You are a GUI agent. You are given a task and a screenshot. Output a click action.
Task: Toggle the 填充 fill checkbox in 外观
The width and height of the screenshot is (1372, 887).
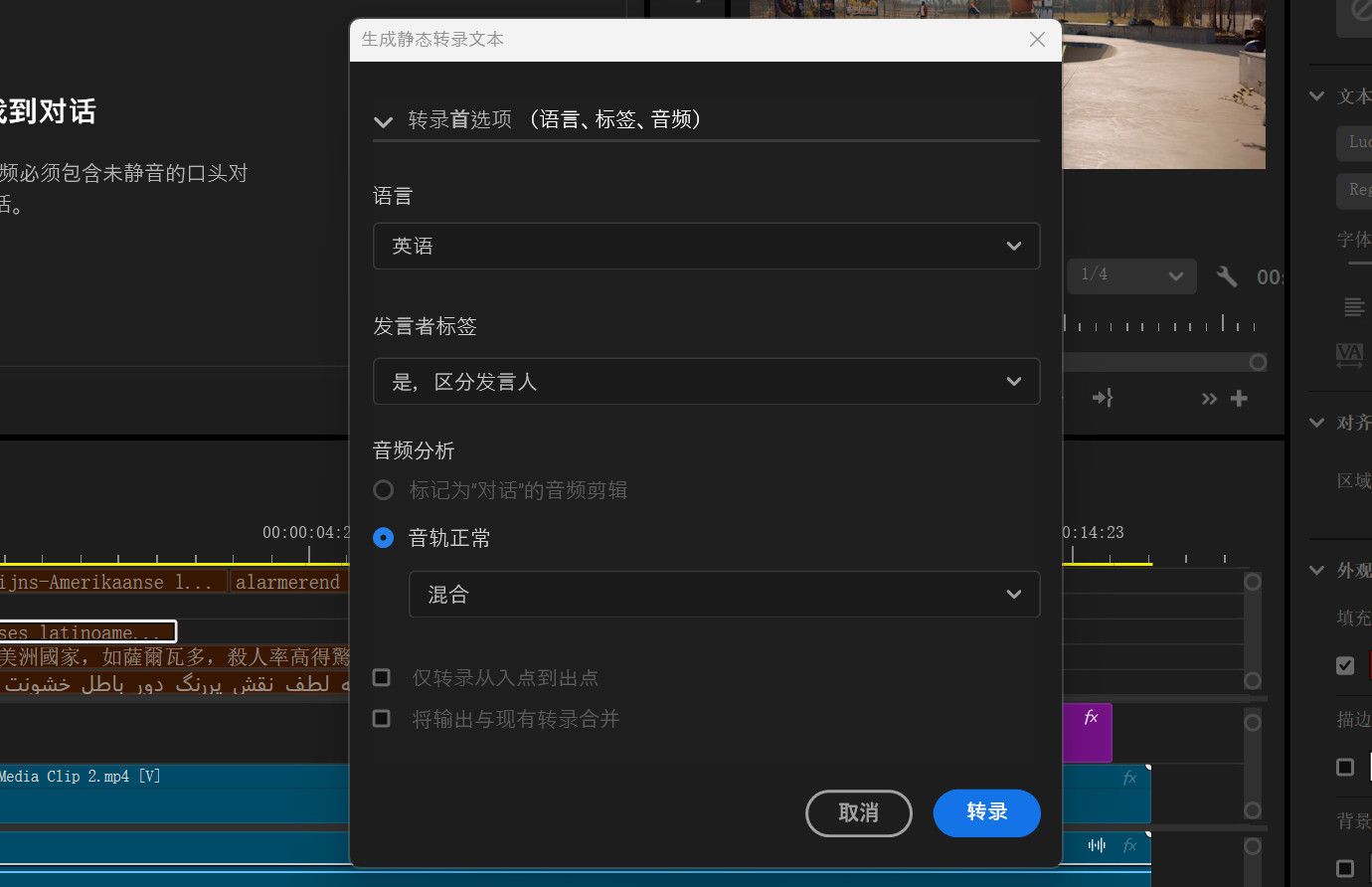coord(1346,665)
